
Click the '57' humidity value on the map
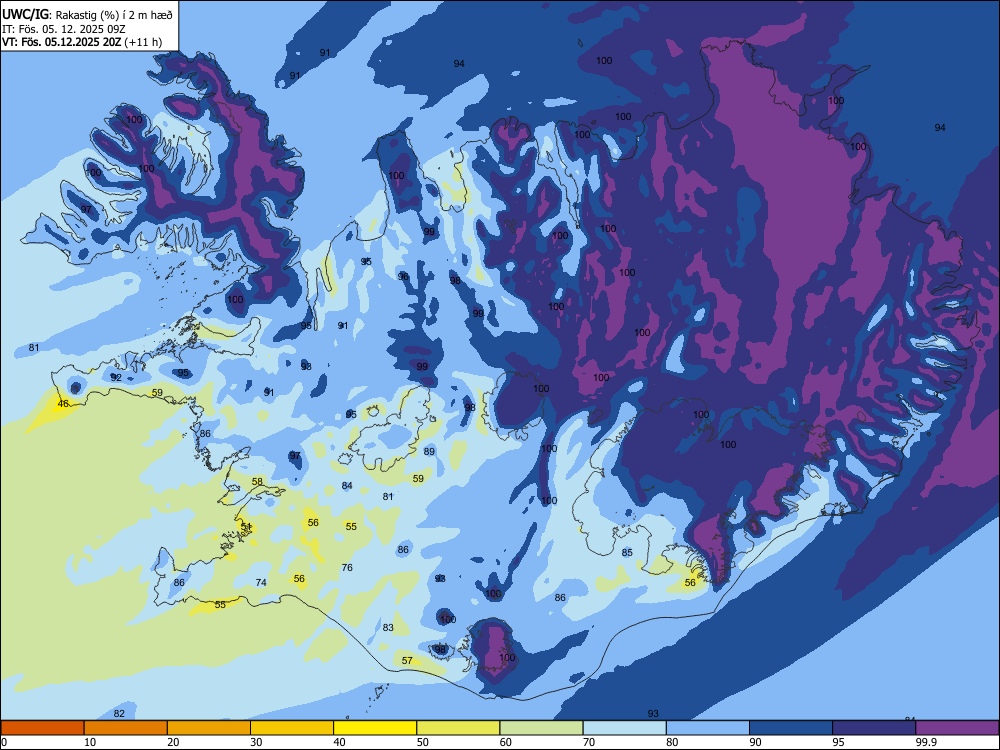(408, 661)
